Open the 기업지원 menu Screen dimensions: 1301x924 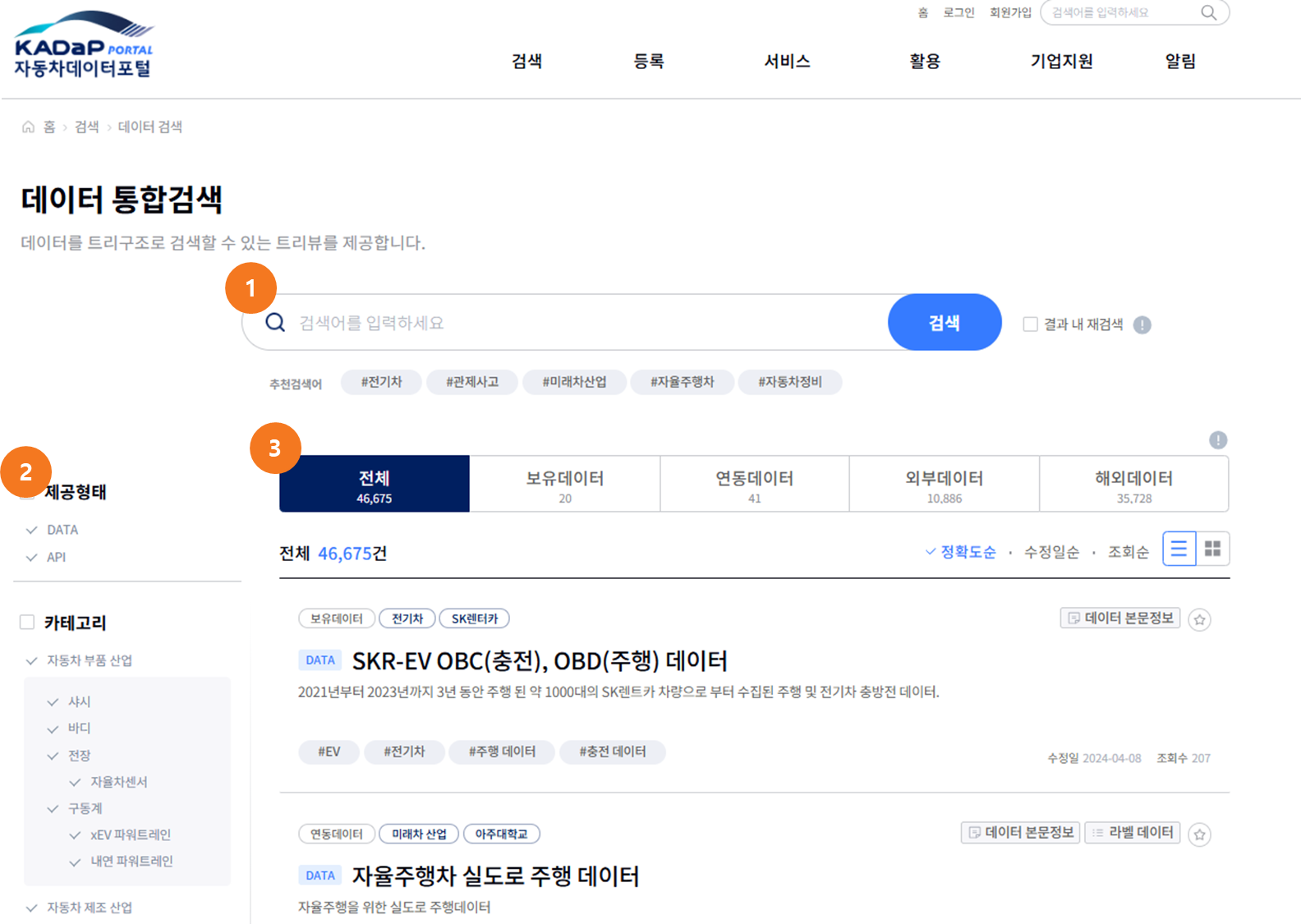click(x=1061, y=61)
